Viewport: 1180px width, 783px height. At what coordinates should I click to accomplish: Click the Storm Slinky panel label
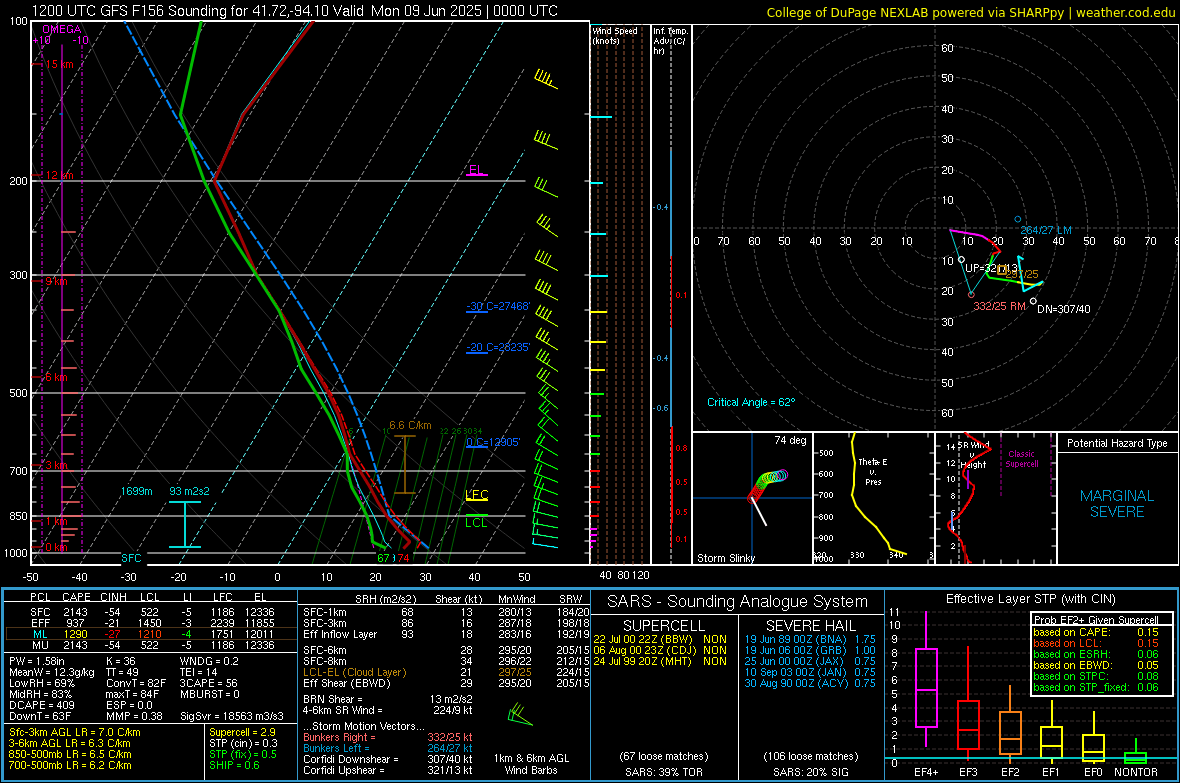[x=725, y=558]
